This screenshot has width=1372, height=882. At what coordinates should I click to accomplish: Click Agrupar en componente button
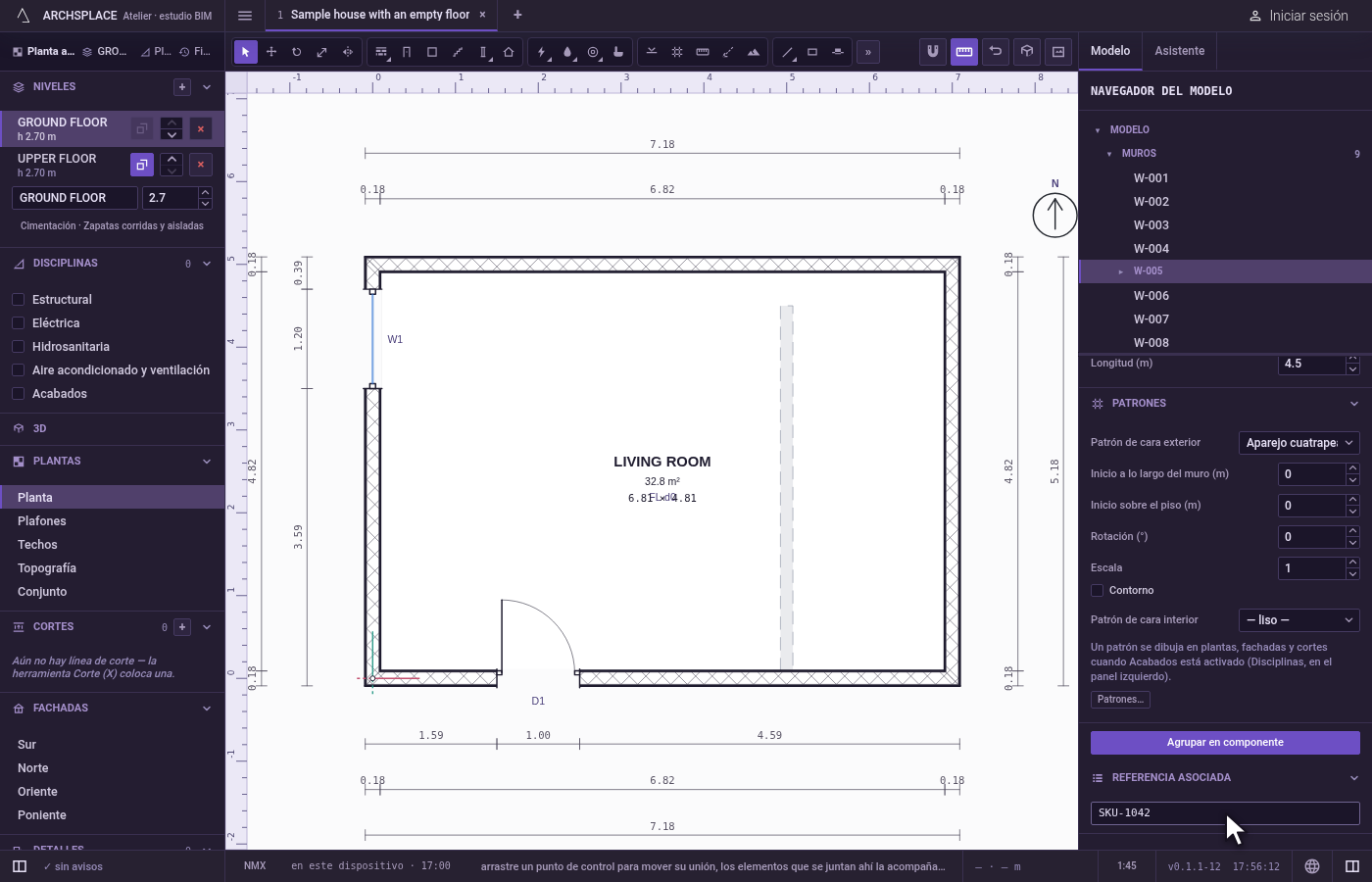1225,743
